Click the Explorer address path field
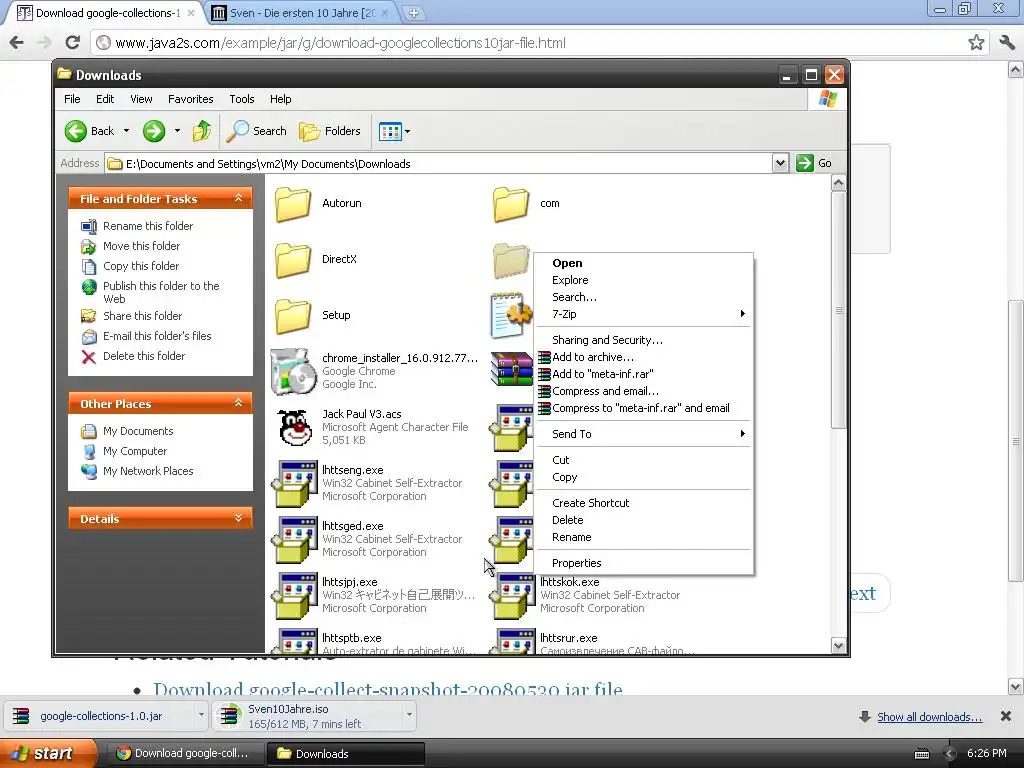The height and width of the screenshot is (768, 1024). pyautogui.click(x=438, y=164)
